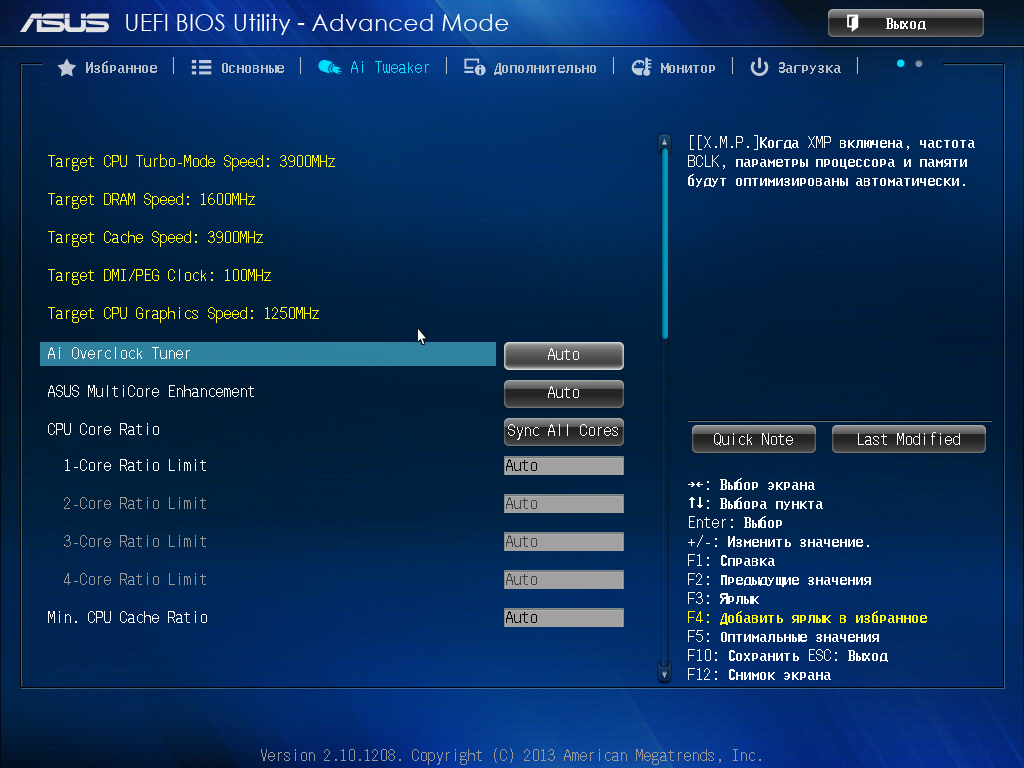
Task: Go to the Дополнительно tab
Action: (x=530, y=67)
